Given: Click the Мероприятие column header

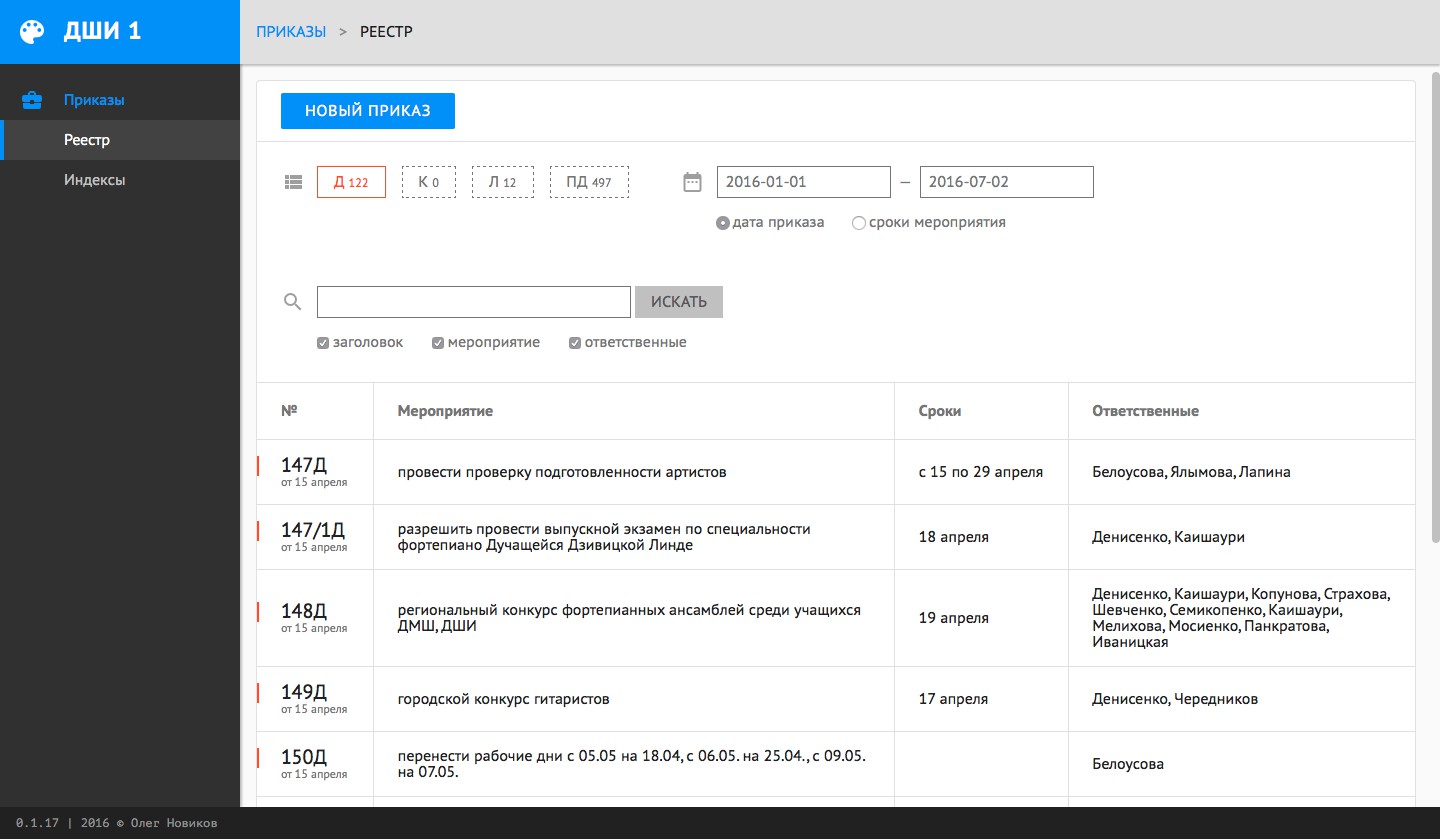Looking at the screenshot, I should (x=445, y=411).
